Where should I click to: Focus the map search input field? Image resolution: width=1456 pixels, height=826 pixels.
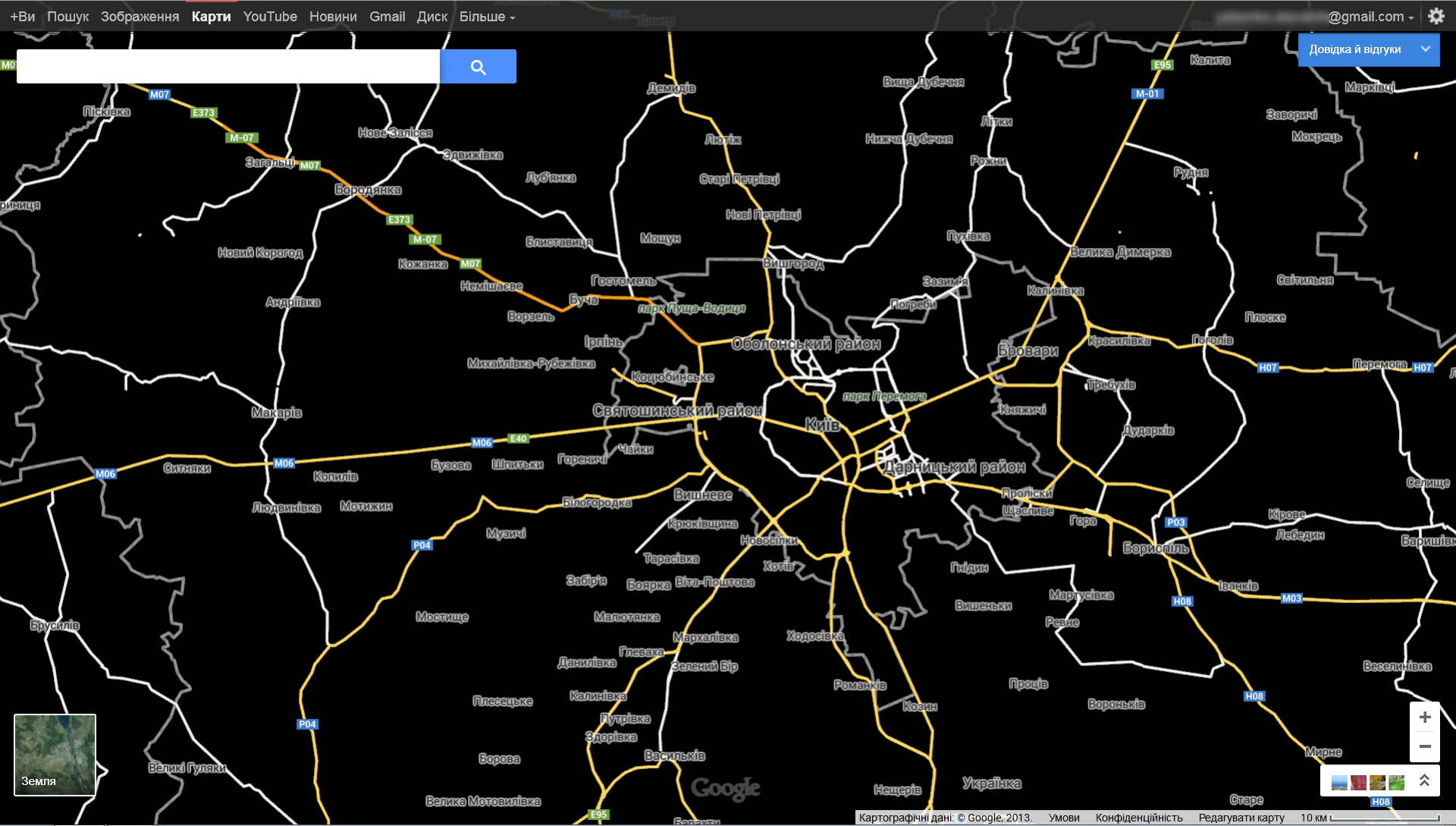pyautogui.click(x=228, y=67)
